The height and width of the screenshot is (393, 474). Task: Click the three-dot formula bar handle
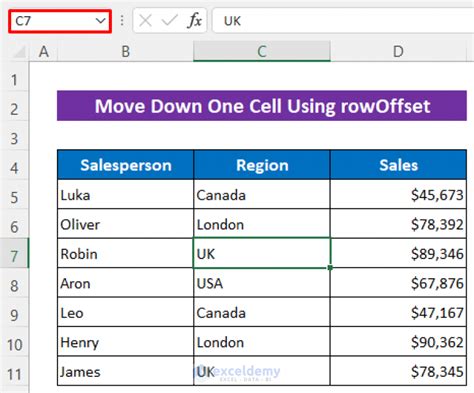[122, 21]
